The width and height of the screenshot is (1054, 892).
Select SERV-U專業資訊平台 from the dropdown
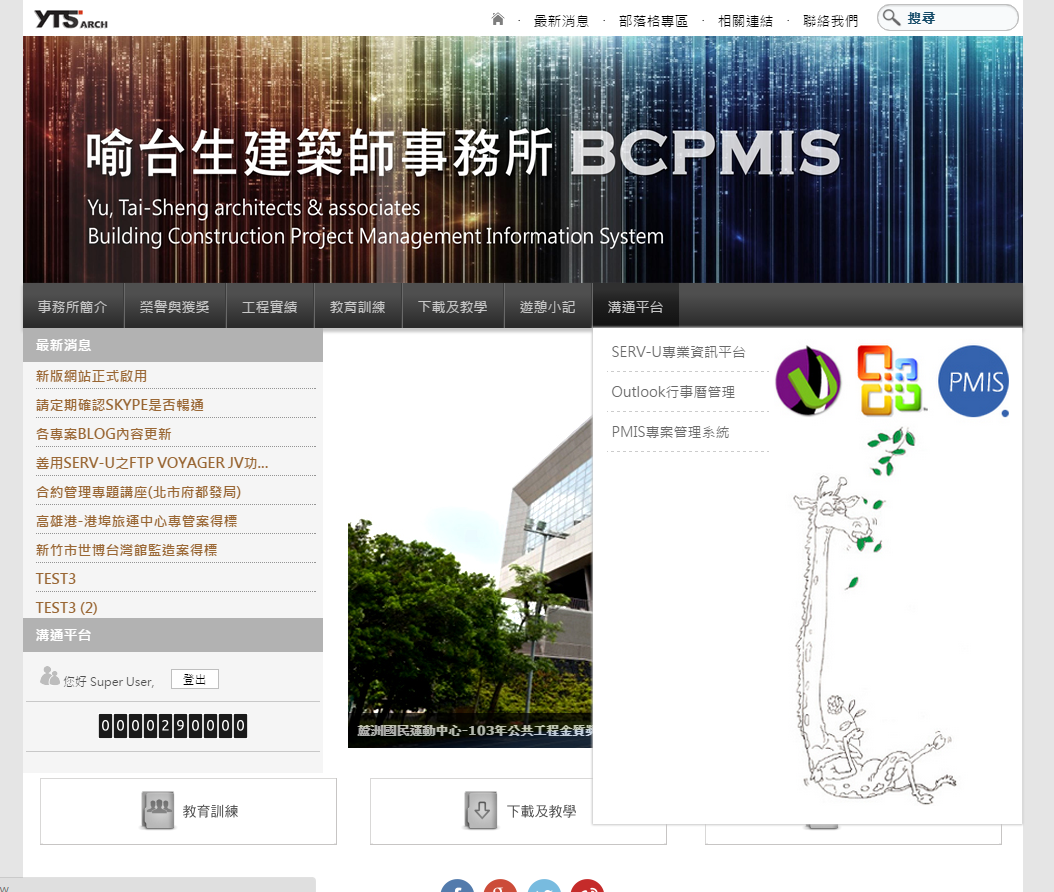[x=678, y=352]
